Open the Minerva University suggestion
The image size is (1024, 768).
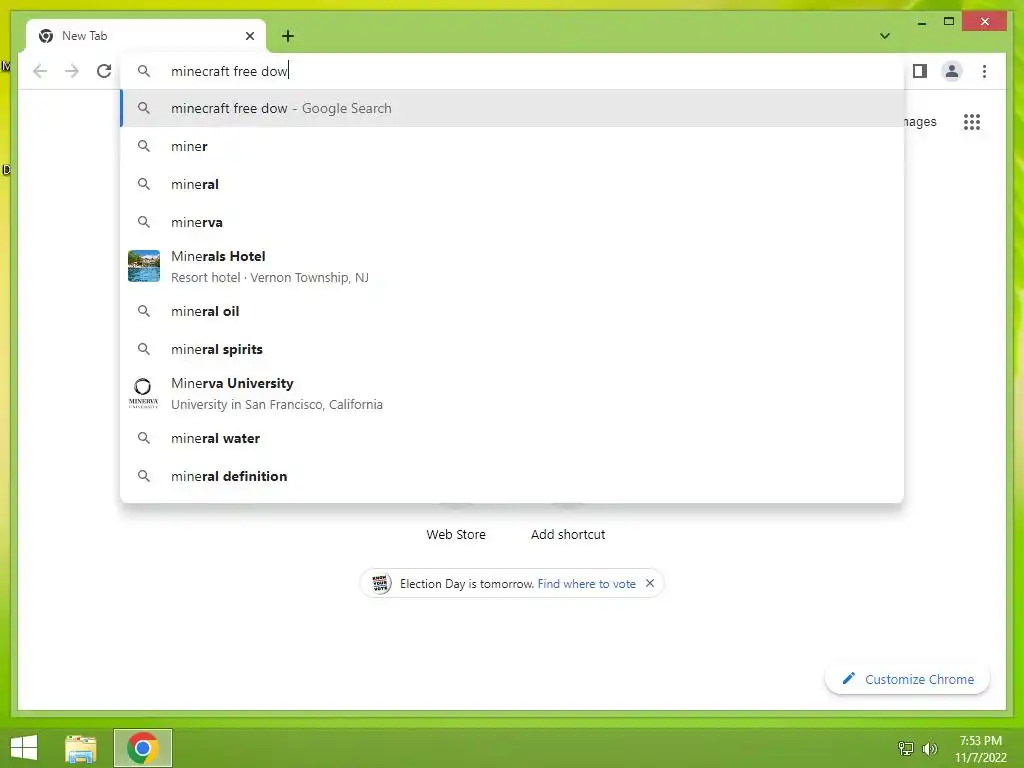click(512, 393)
